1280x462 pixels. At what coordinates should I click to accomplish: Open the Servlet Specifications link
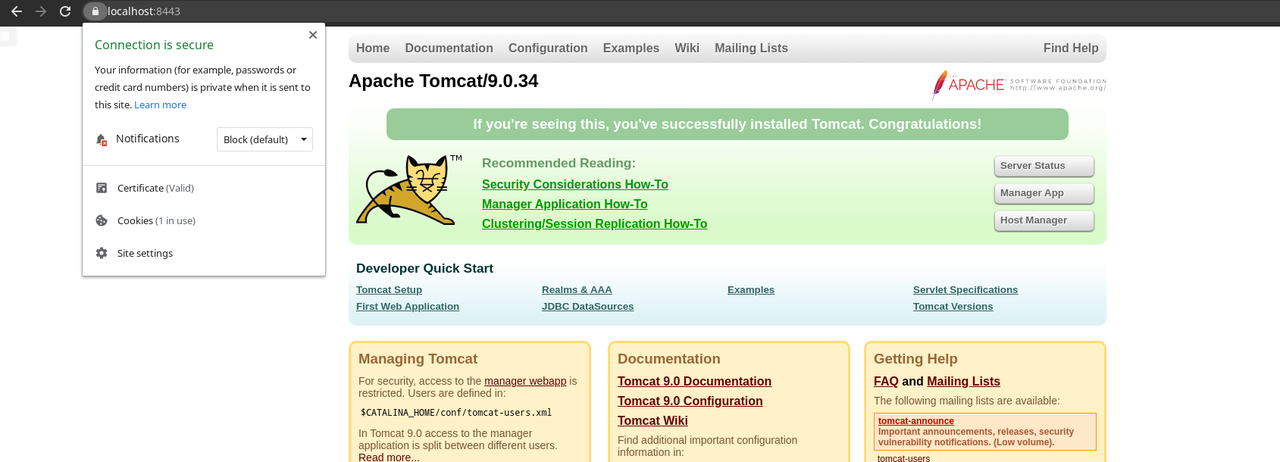tap(965, 290)
